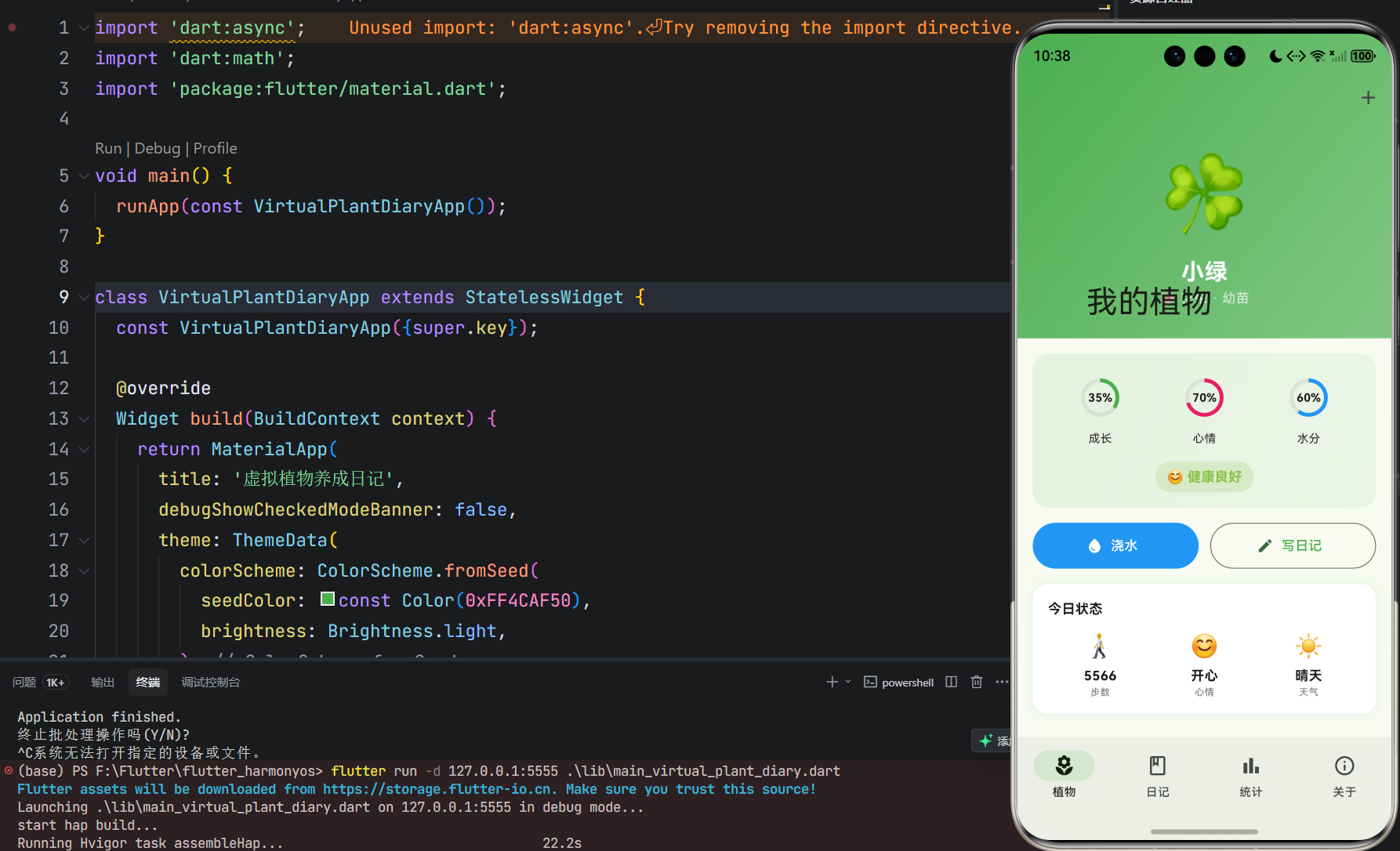Tap the 小绿 plant name
Image resolution: width=1400 pixels, height=851 pixels.
pos(1204,271)
